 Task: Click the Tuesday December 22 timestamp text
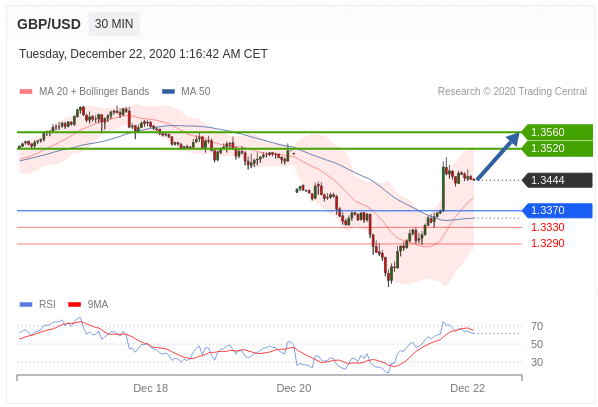(143, 54)
